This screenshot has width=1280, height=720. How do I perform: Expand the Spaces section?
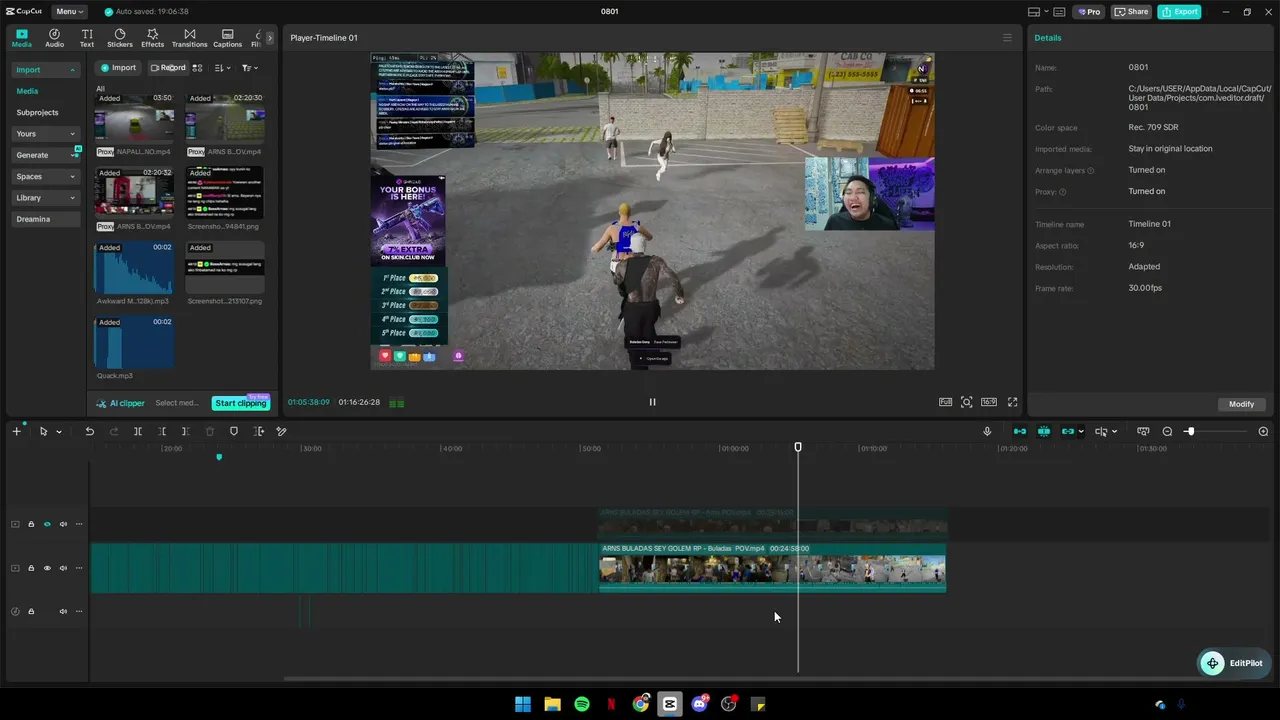pos(46,176)
